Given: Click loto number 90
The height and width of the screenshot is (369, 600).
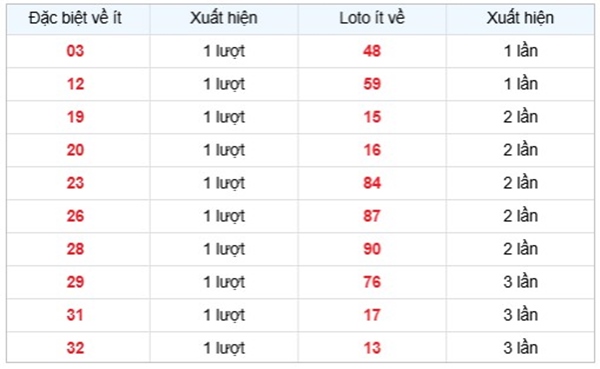Looking at the screenshot, I should 372,249.
